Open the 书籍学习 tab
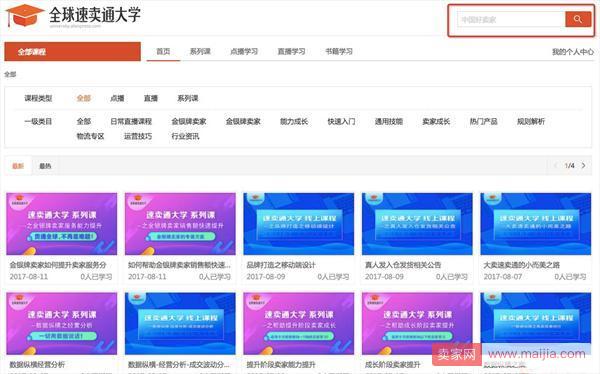This screenshot has height=374, width=600. coord(339,51)
